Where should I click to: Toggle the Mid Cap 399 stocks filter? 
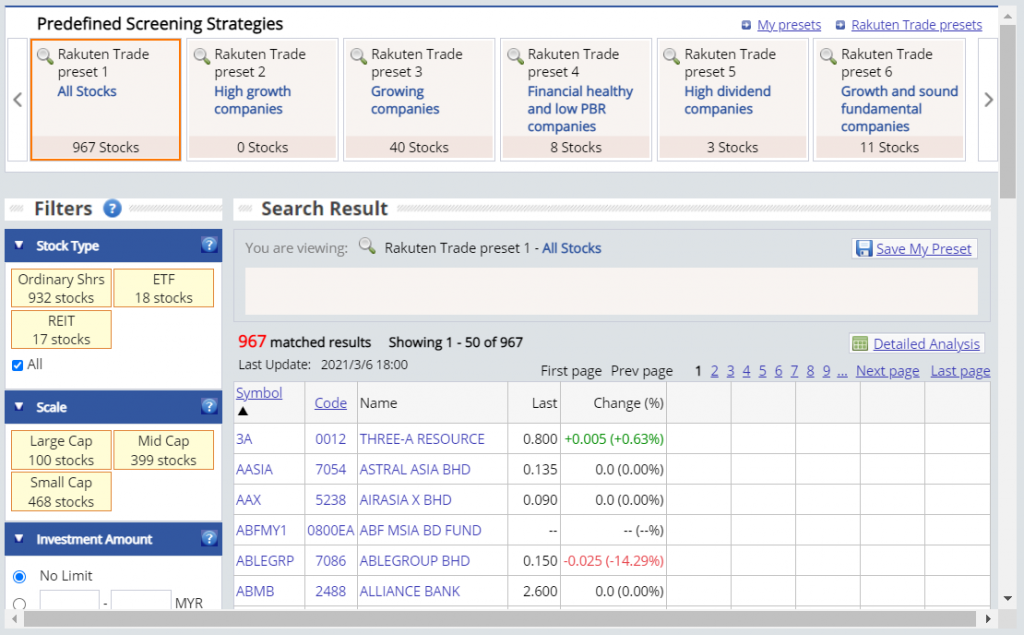(164, 450)
